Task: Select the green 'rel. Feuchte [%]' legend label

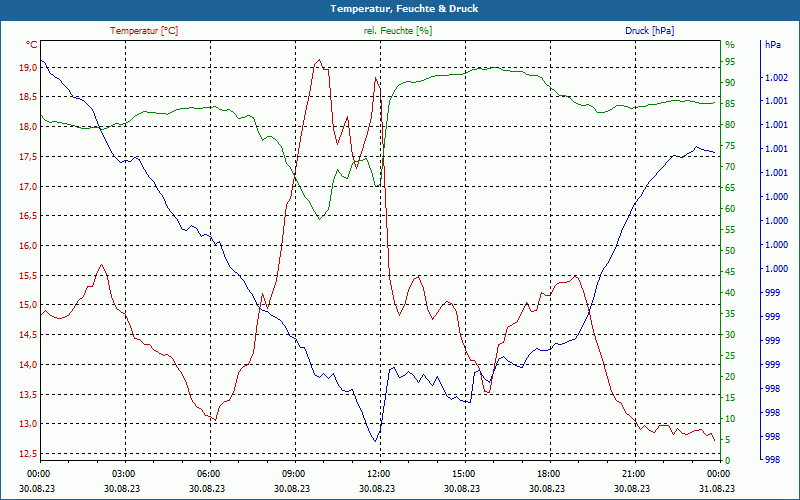Action: [397, 31]
